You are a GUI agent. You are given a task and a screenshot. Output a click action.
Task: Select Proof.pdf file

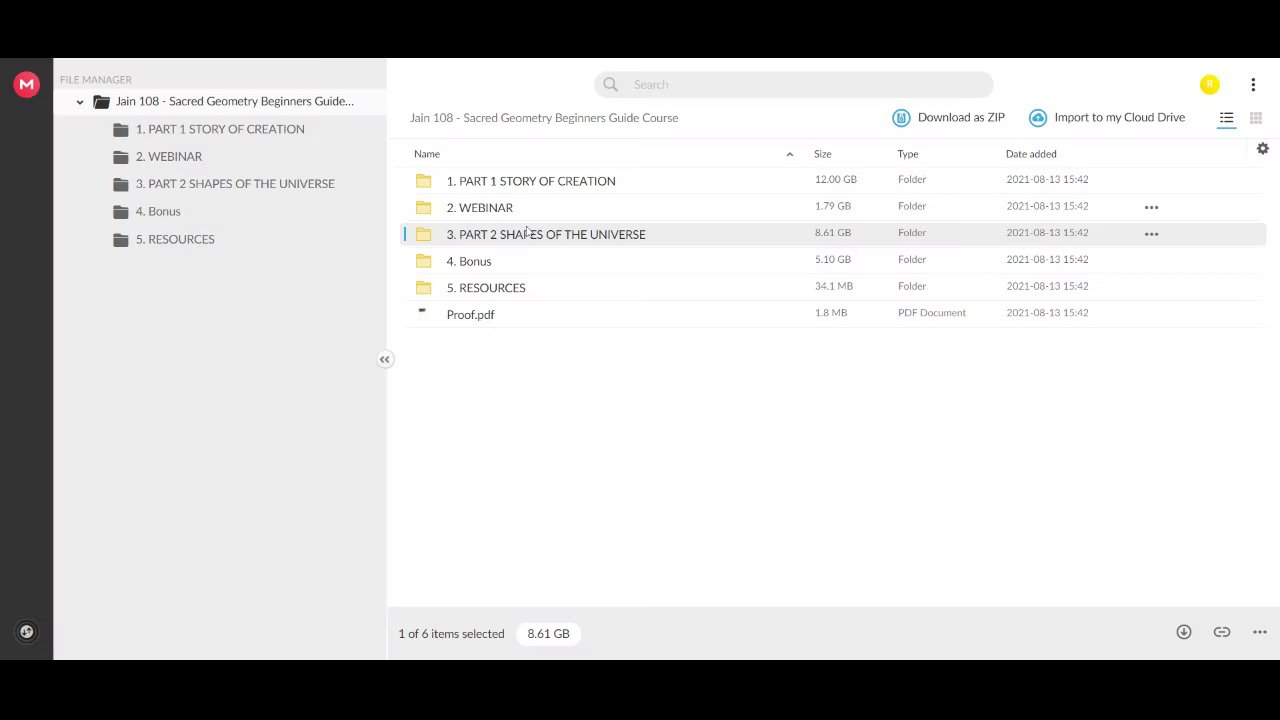(x=834, y=314)
